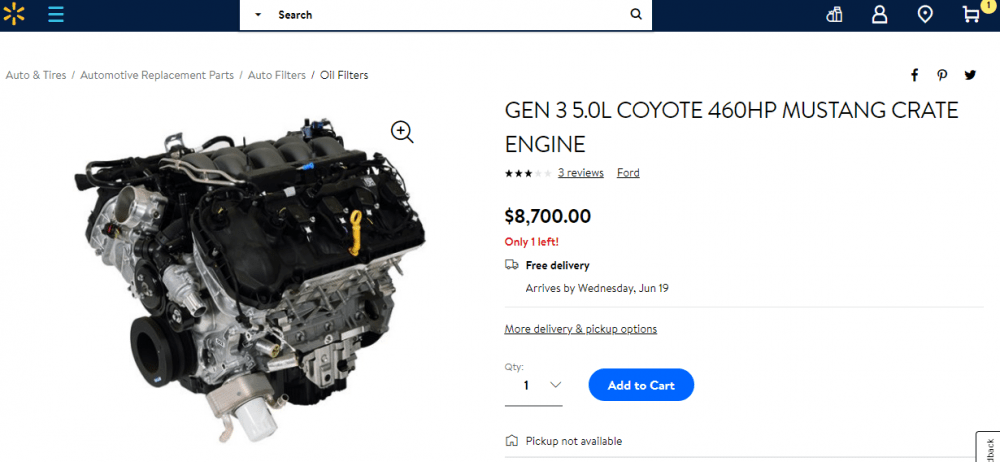The height and width of the screenshot is (462, 1000).
Task: Open the shopping cart
Action: [971, 15]
